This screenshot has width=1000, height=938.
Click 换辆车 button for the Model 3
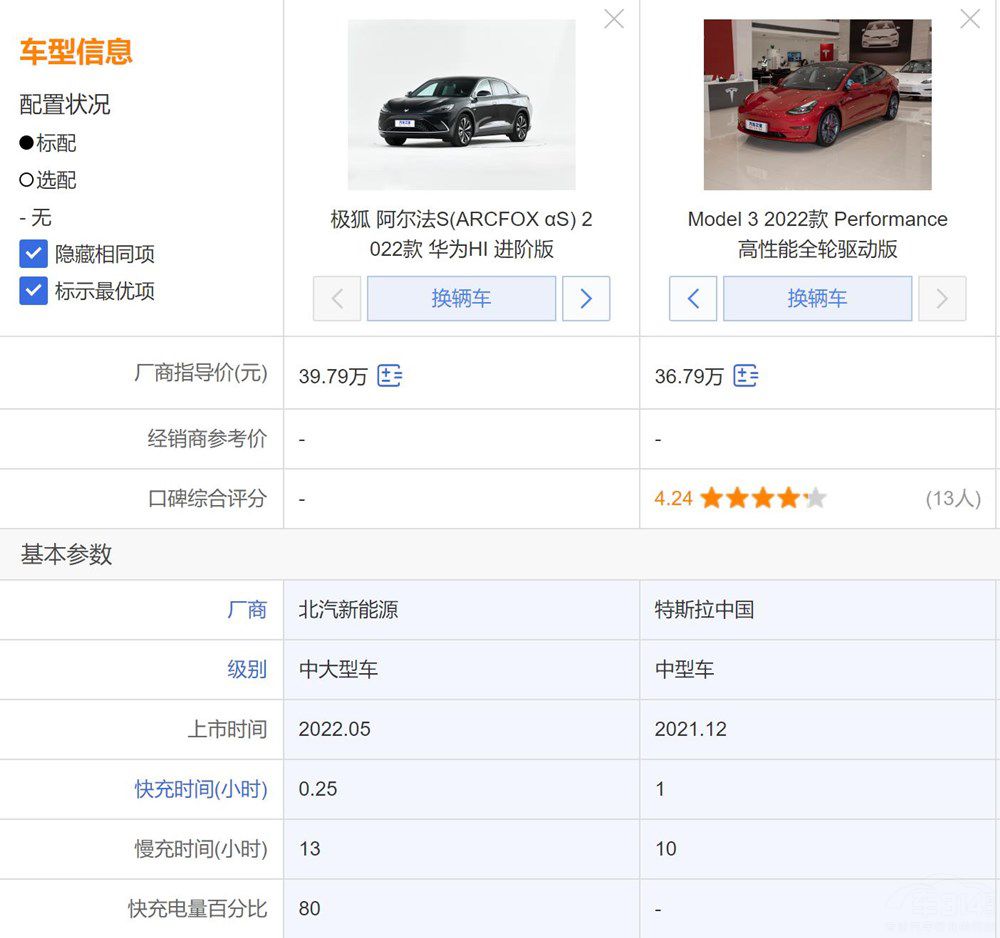point(817,299)
